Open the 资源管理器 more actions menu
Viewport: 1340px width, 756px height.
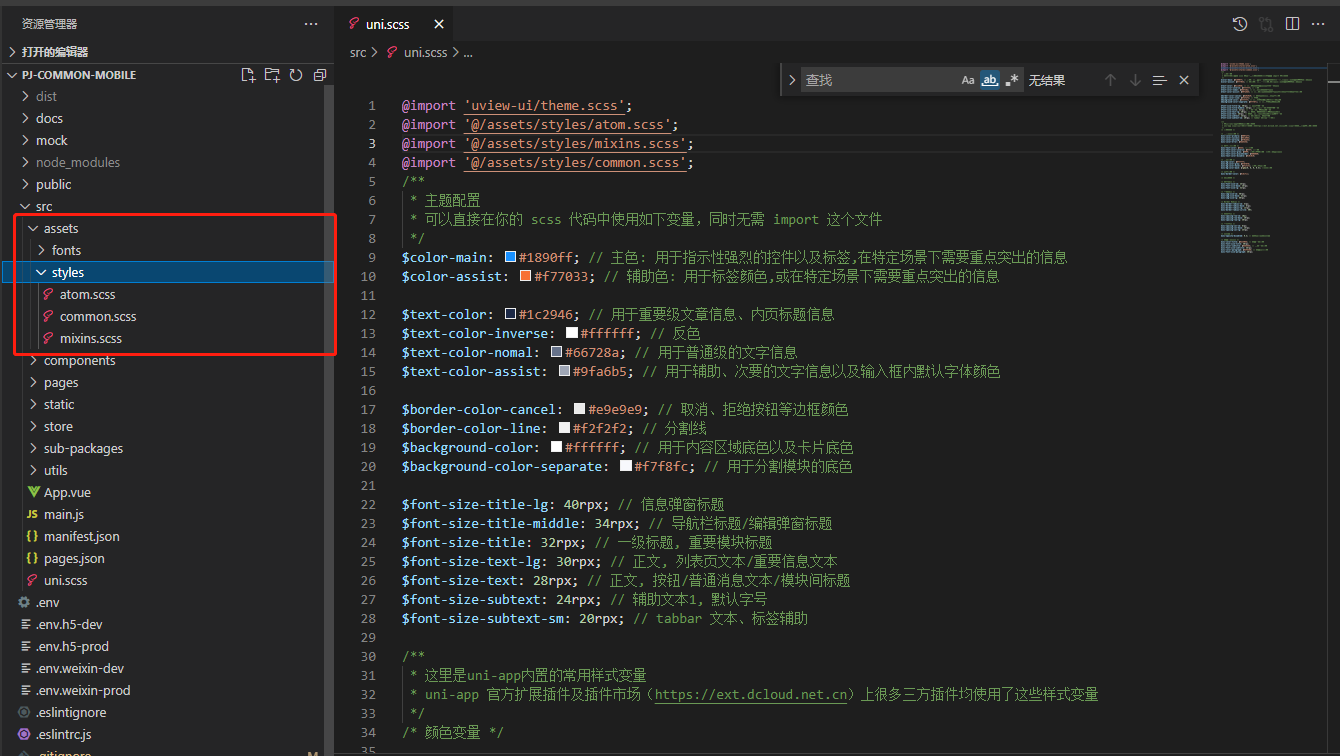pos(311,24)
